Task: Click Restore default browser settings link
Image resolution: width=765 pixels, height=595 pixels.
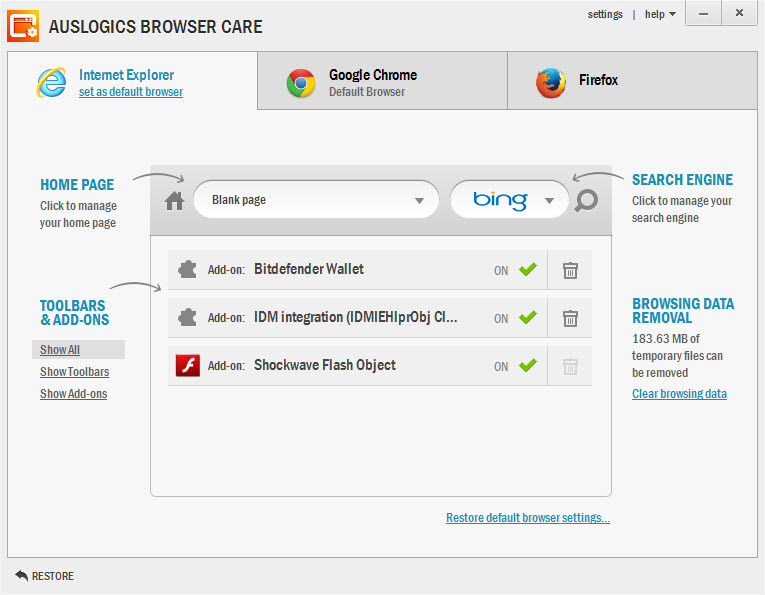Action: (528, 517)
